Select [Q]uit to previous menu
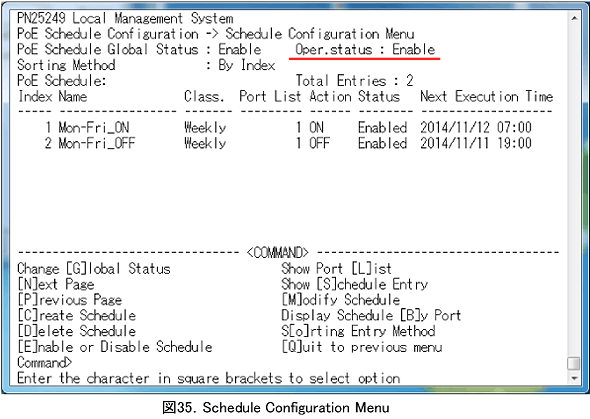Viewport: 590px width, 419px height. (x=362, y=347)
